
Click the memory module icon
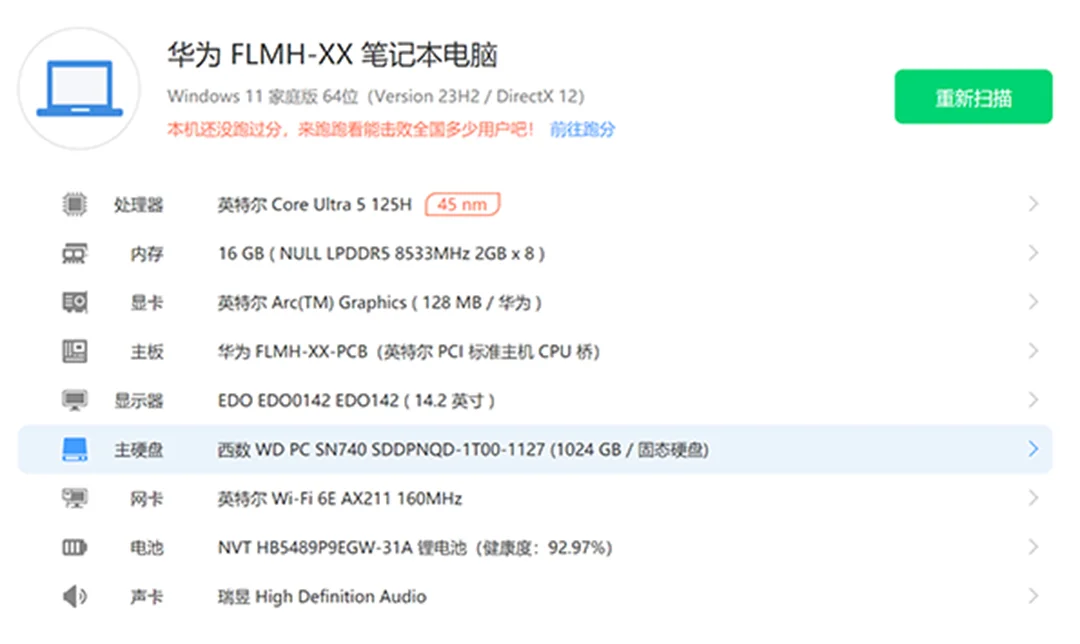coord(75,254)
